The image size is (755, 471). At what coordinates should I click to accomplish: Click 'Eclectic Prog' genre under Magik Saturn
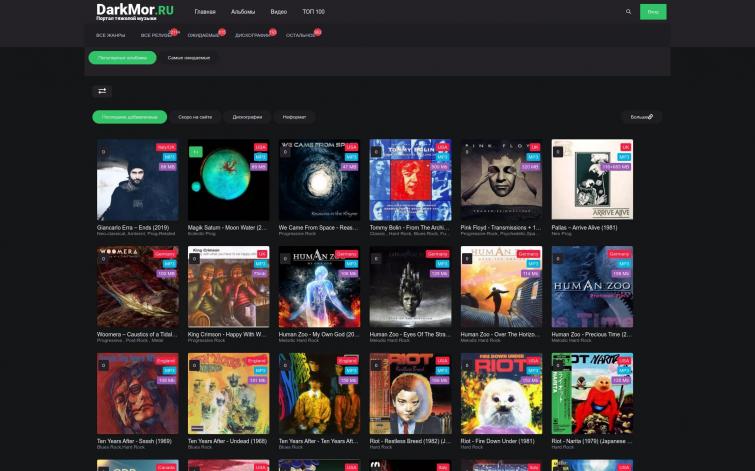(201, 234)
